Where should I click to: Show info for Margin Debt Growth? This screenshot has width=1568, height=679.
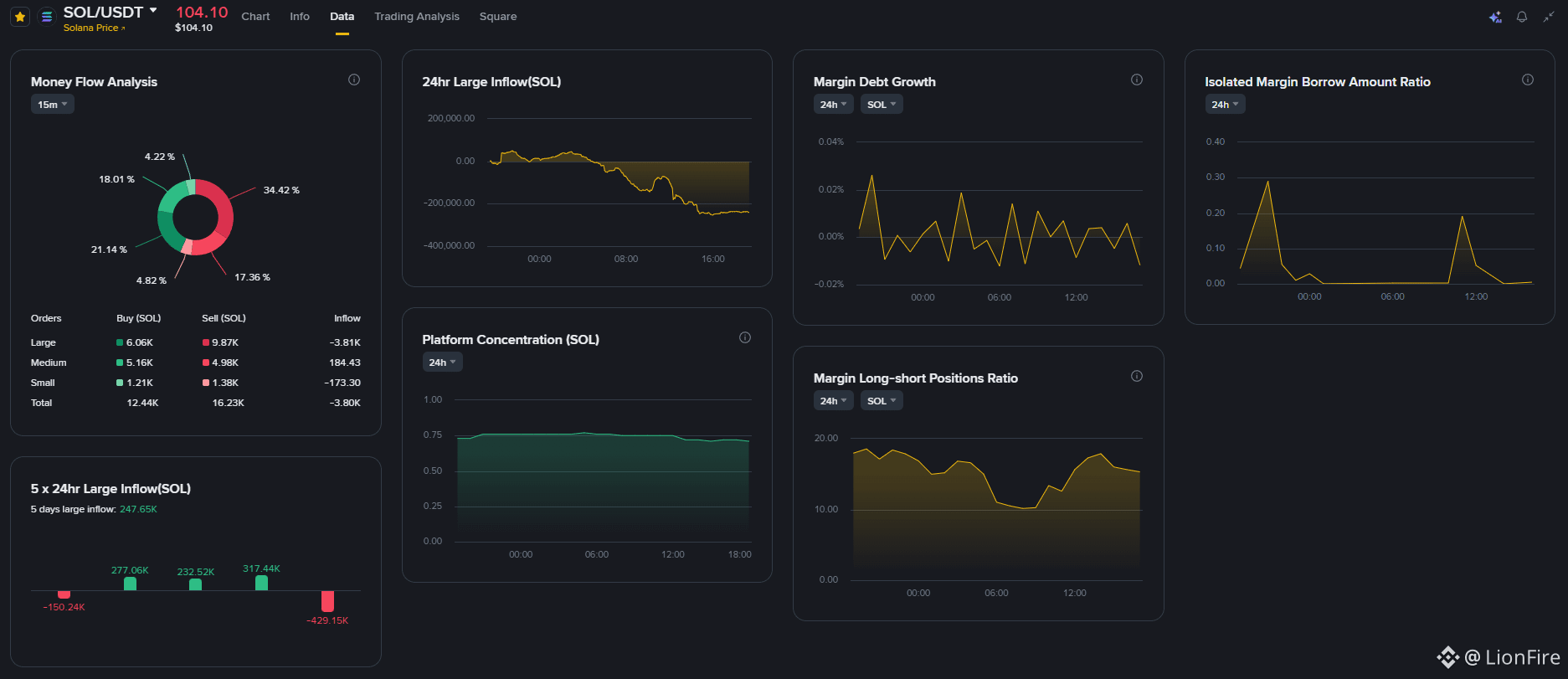tap(1137, 80)
